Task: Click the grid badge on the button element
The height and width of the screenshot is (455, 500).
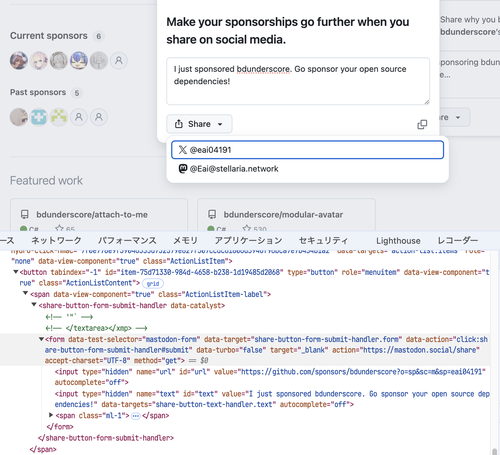Action: tap(153, 283)
